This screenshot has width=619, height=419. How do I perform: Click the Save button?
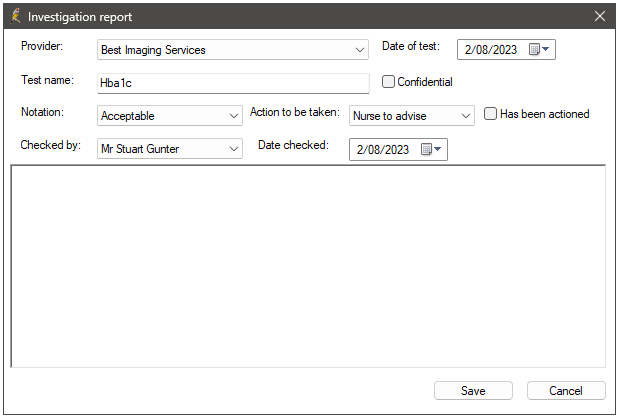(x=473, y=391)
